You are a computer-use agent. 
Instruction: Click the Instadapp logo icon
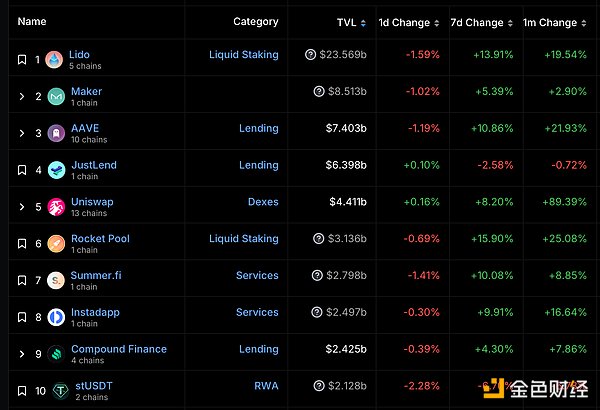click(x=56, y=317)
